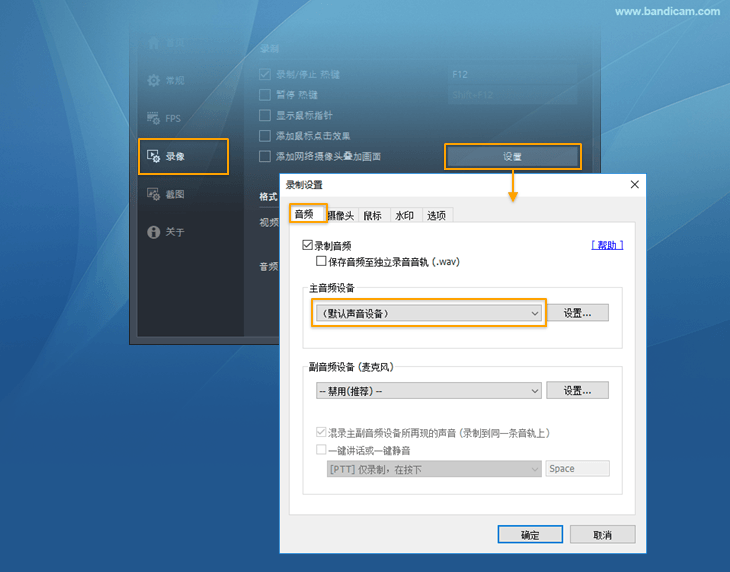Select the 录像 video icon in sidebar

pos(154,156)
